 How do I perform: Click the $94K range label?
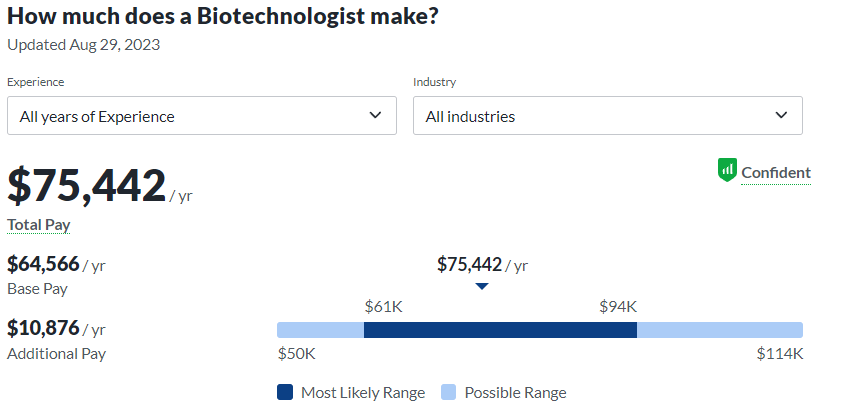618,306
